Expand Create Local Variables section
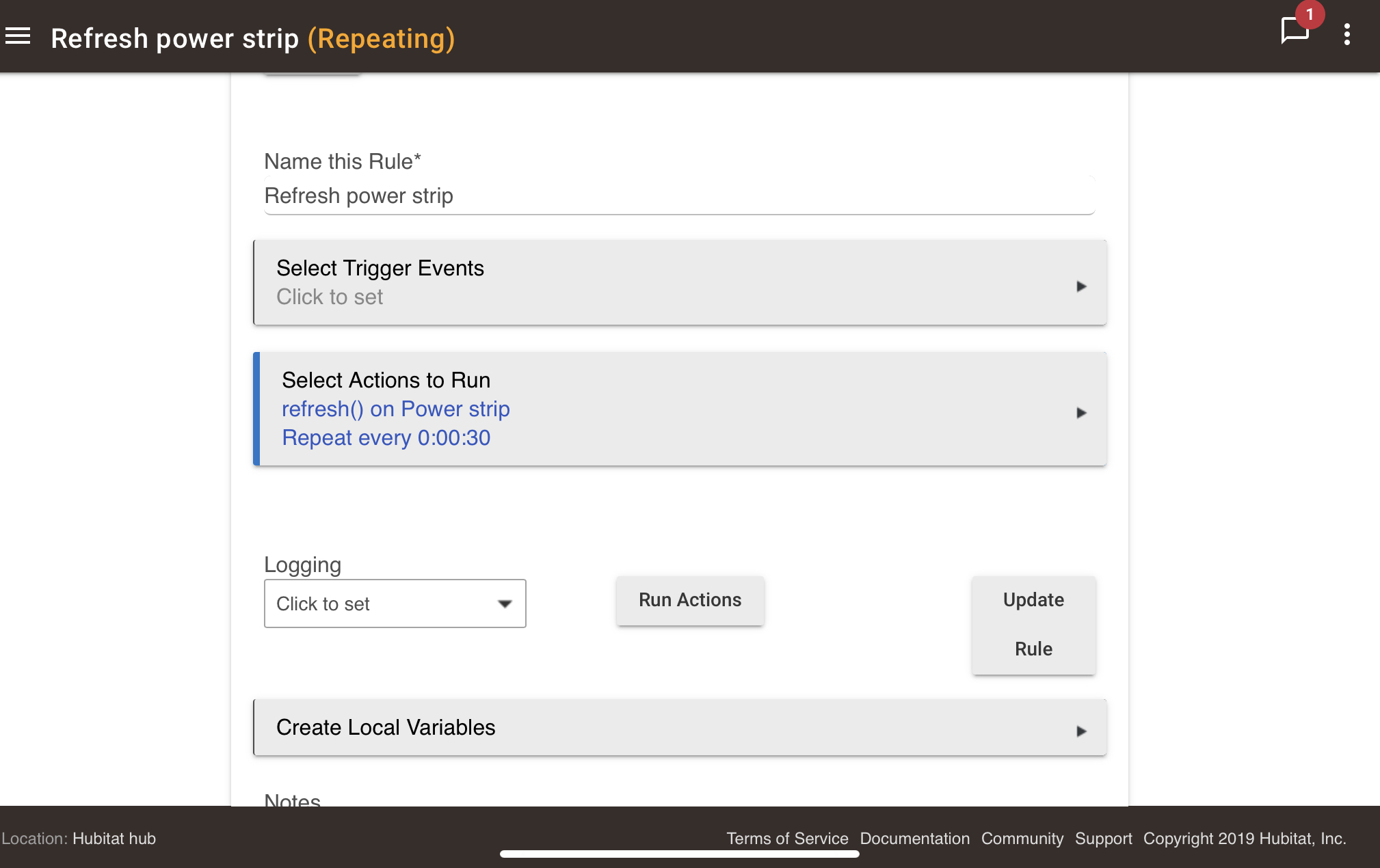Image resolution: width=1380 pixels, height=868 pixels. tap(679, 727)
